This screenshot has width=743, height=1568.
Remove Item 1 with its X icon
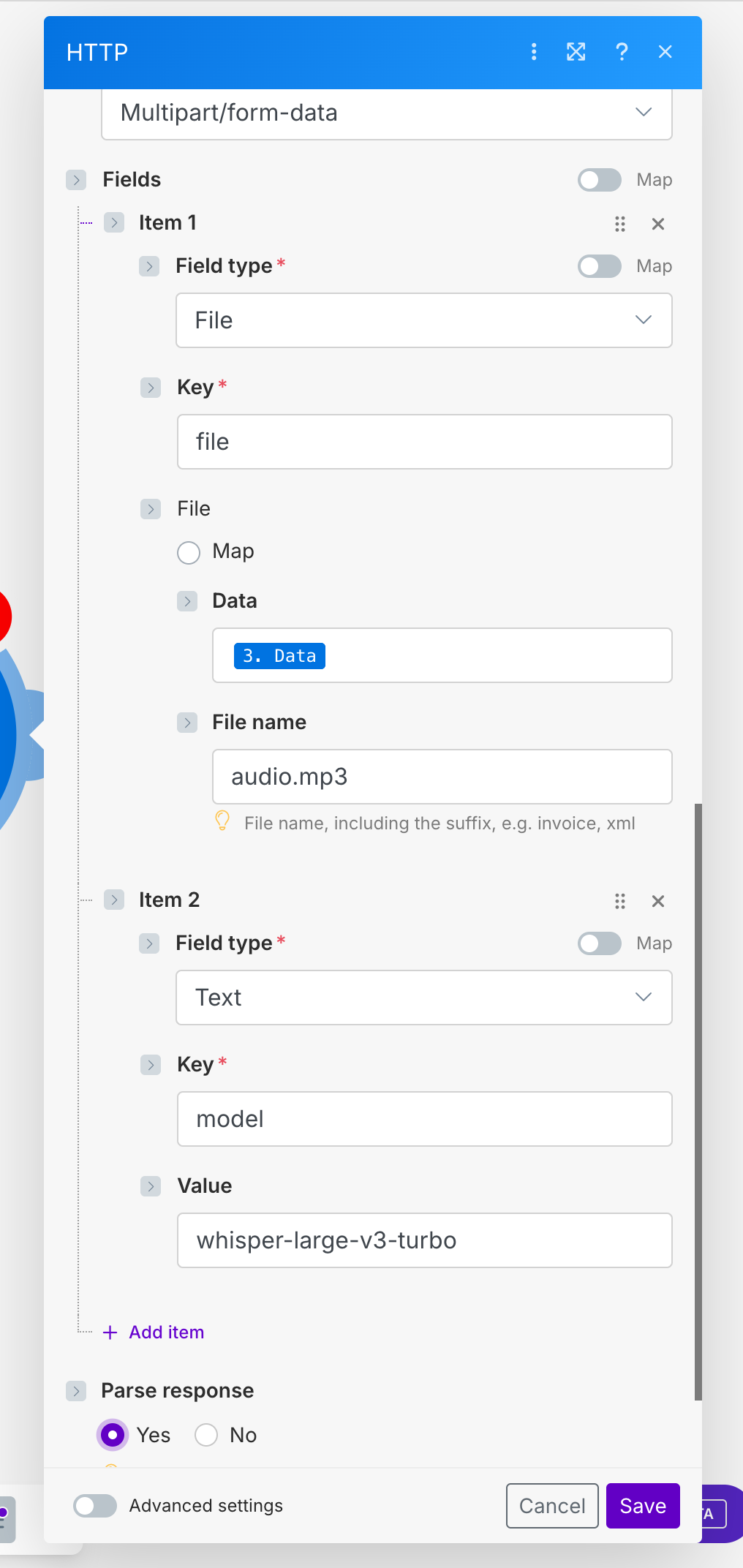(x=658, y=224)
